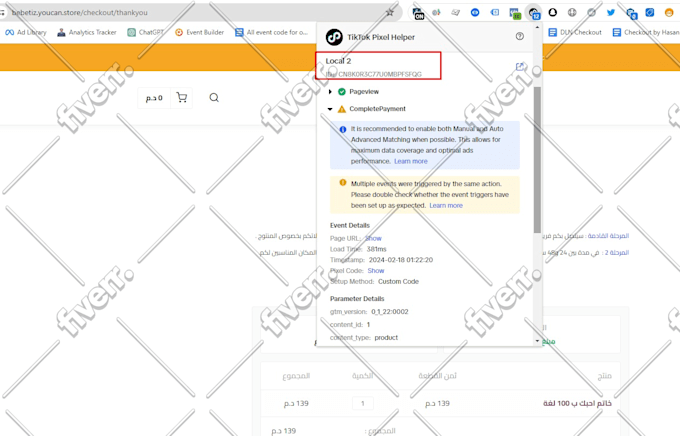Bookmark this page with the star icon
The width and height of the screenshot is (680, 436).
click(x=389, y=13)
